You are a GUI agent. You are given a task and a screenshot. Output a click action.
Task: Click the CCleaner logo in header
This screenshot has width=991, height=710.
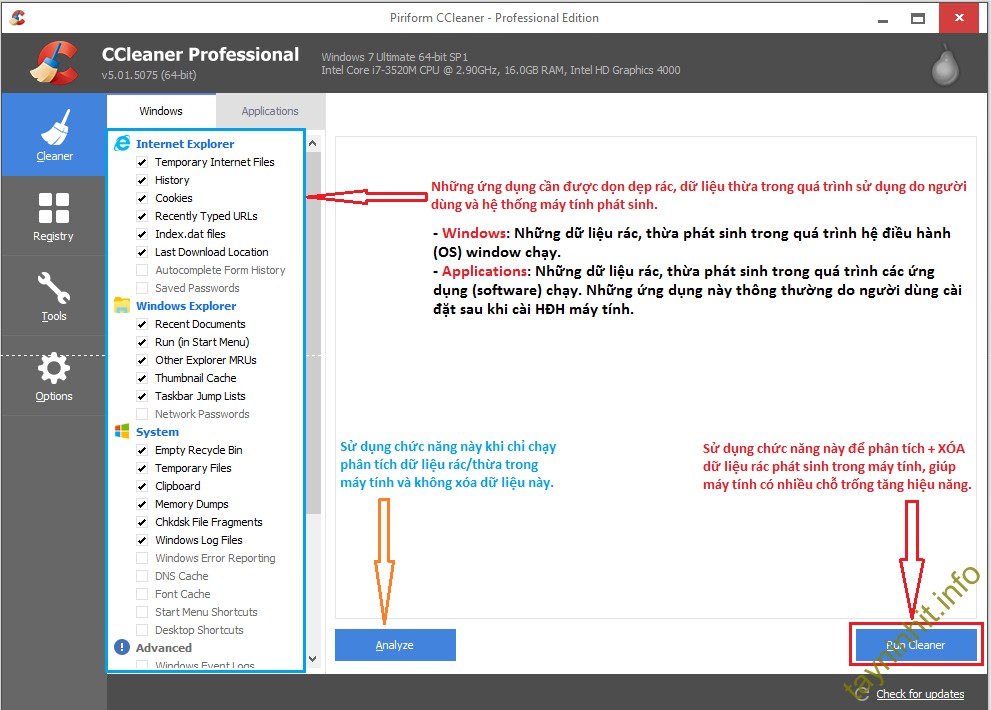[x=54, y=63]
